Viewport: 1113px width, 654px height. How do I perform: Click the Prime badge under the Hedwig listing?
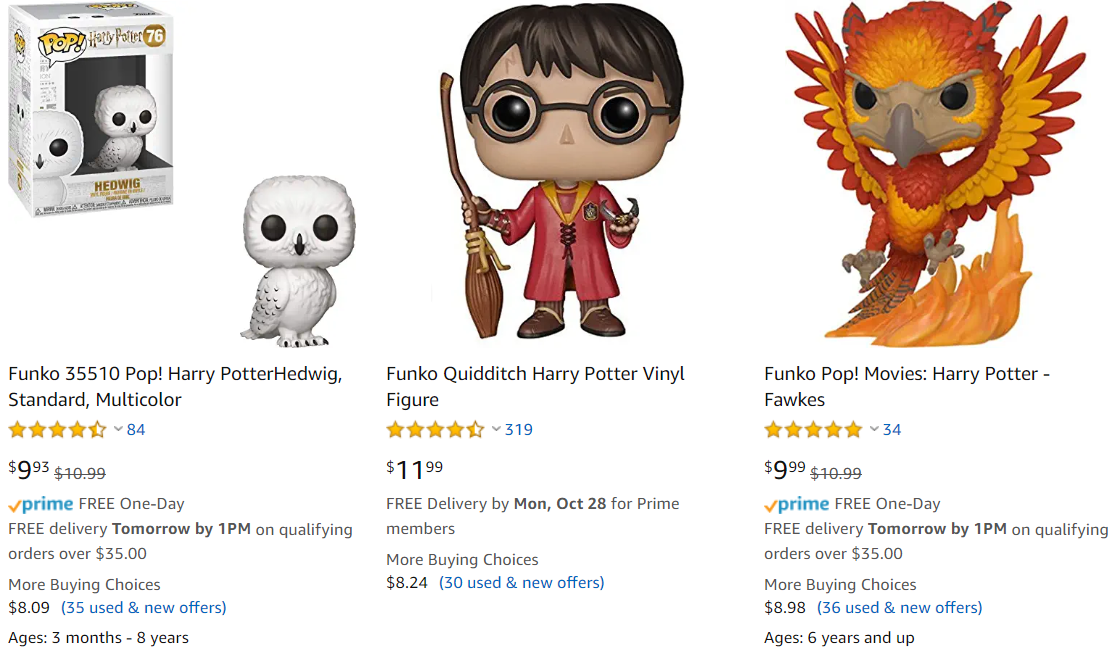pyautogui.click(x=41, y=504)
